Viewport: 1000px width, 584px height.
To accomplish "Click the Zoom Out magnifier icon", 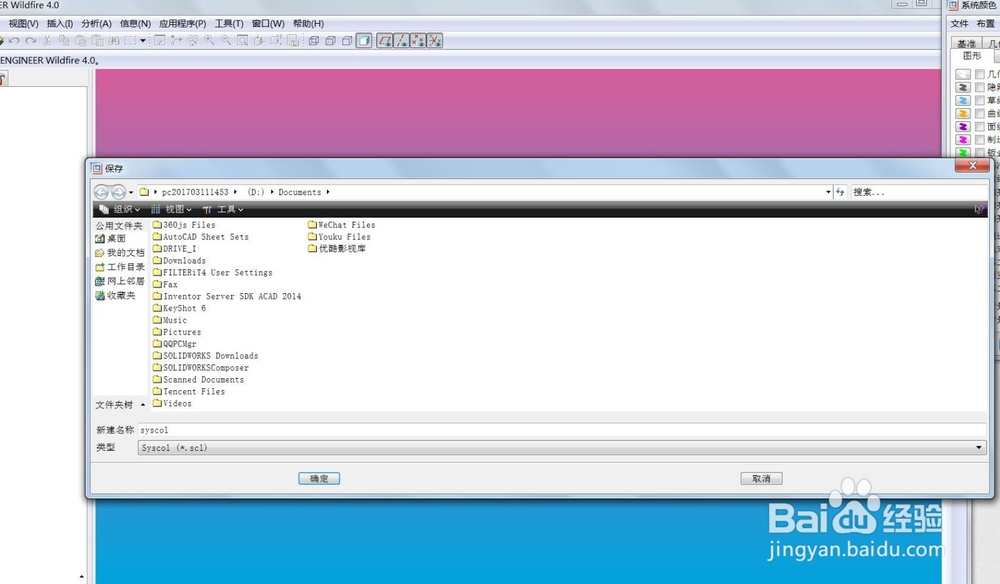I will (226, 41).
